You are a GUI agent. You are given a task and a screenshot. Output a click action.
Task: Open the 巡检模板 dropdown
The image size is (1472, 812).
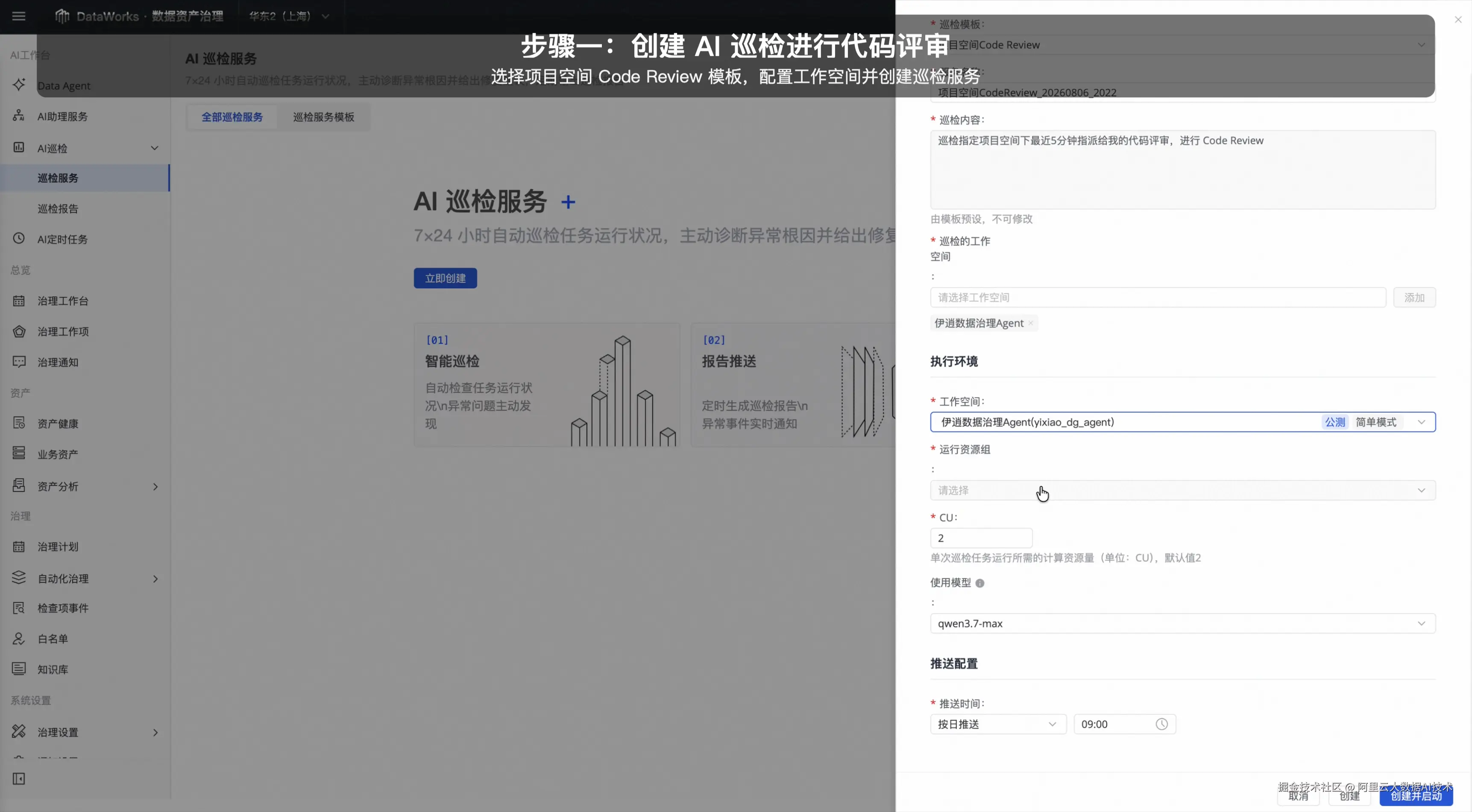pyautogui.click(x=1183, y=44)
